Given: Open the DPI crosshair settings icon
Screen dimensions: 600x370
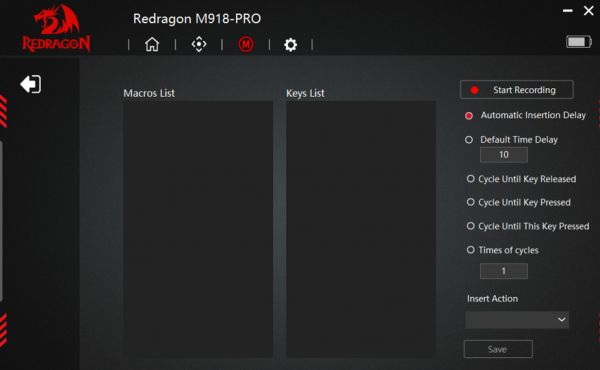Looking at the screenshot, I should tap(199, 44).
